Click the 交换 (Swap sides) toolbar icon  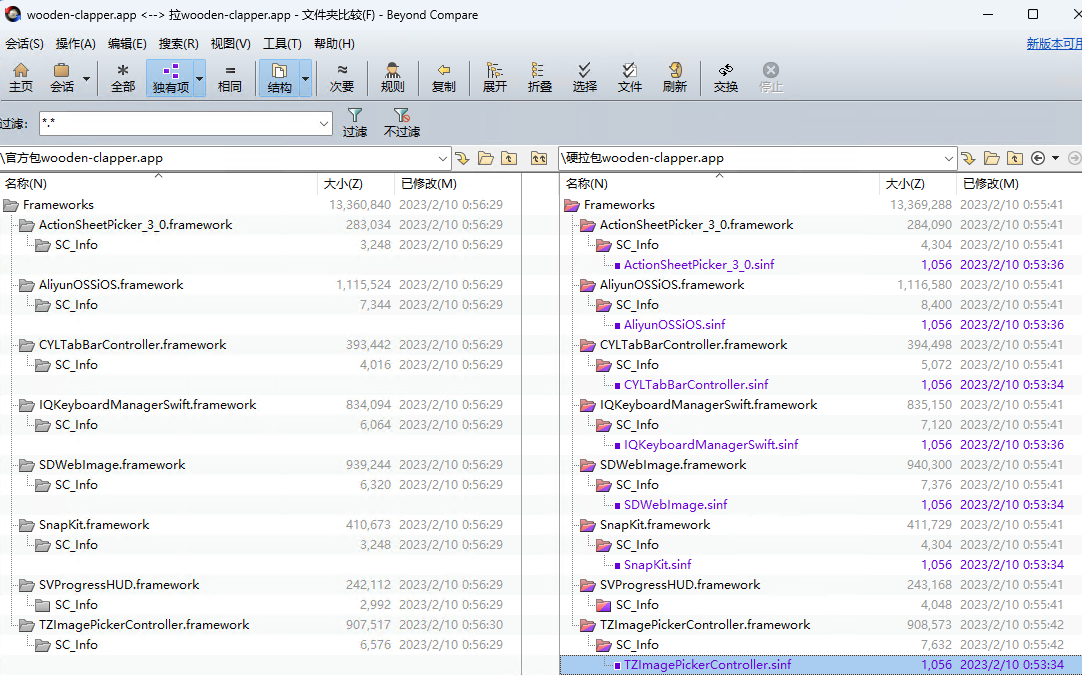pos(725,77)
